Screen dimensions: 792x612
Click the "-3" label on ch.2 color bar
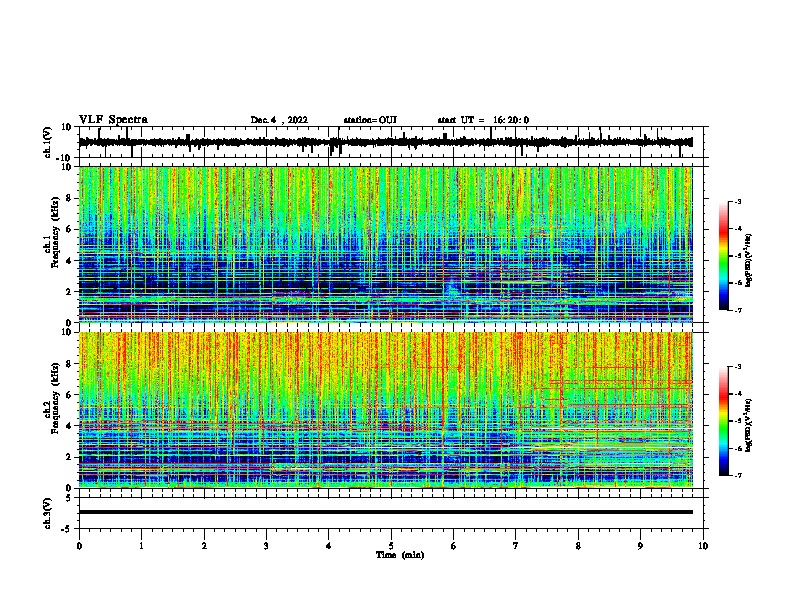click(x=737, y=367)
